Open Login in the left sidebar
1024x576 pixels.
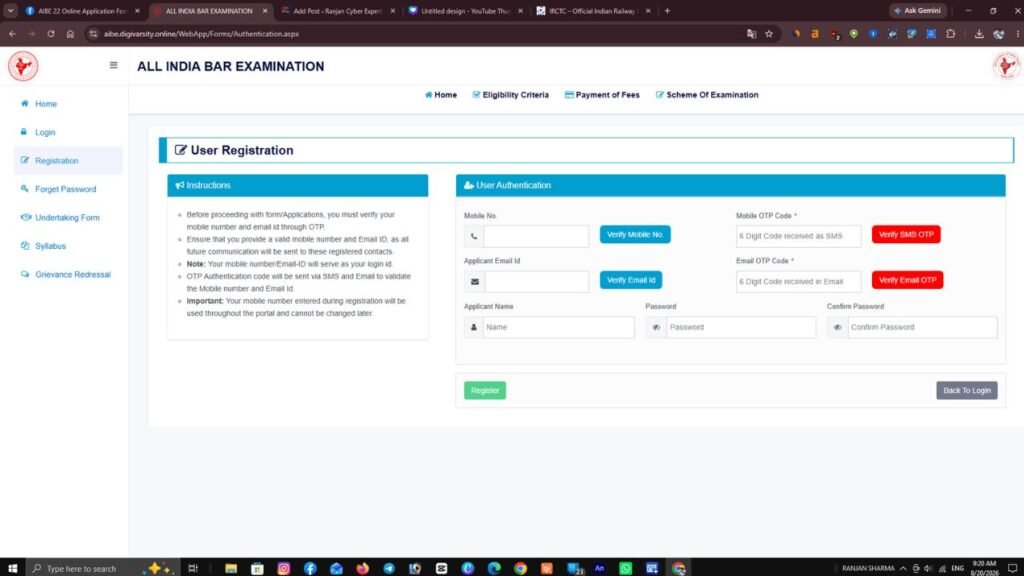click(x=44, y=132)
